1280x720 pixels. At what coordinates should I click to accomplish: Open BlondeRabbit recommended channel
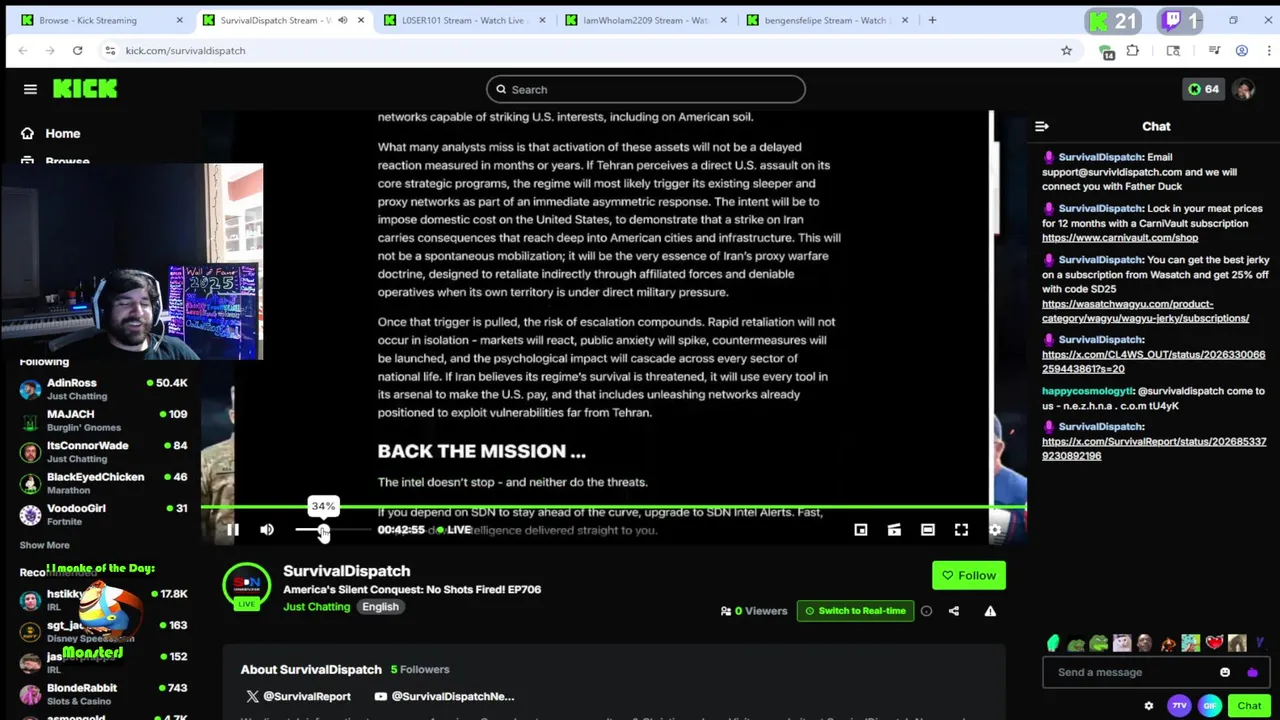click(x=104, y=694)
